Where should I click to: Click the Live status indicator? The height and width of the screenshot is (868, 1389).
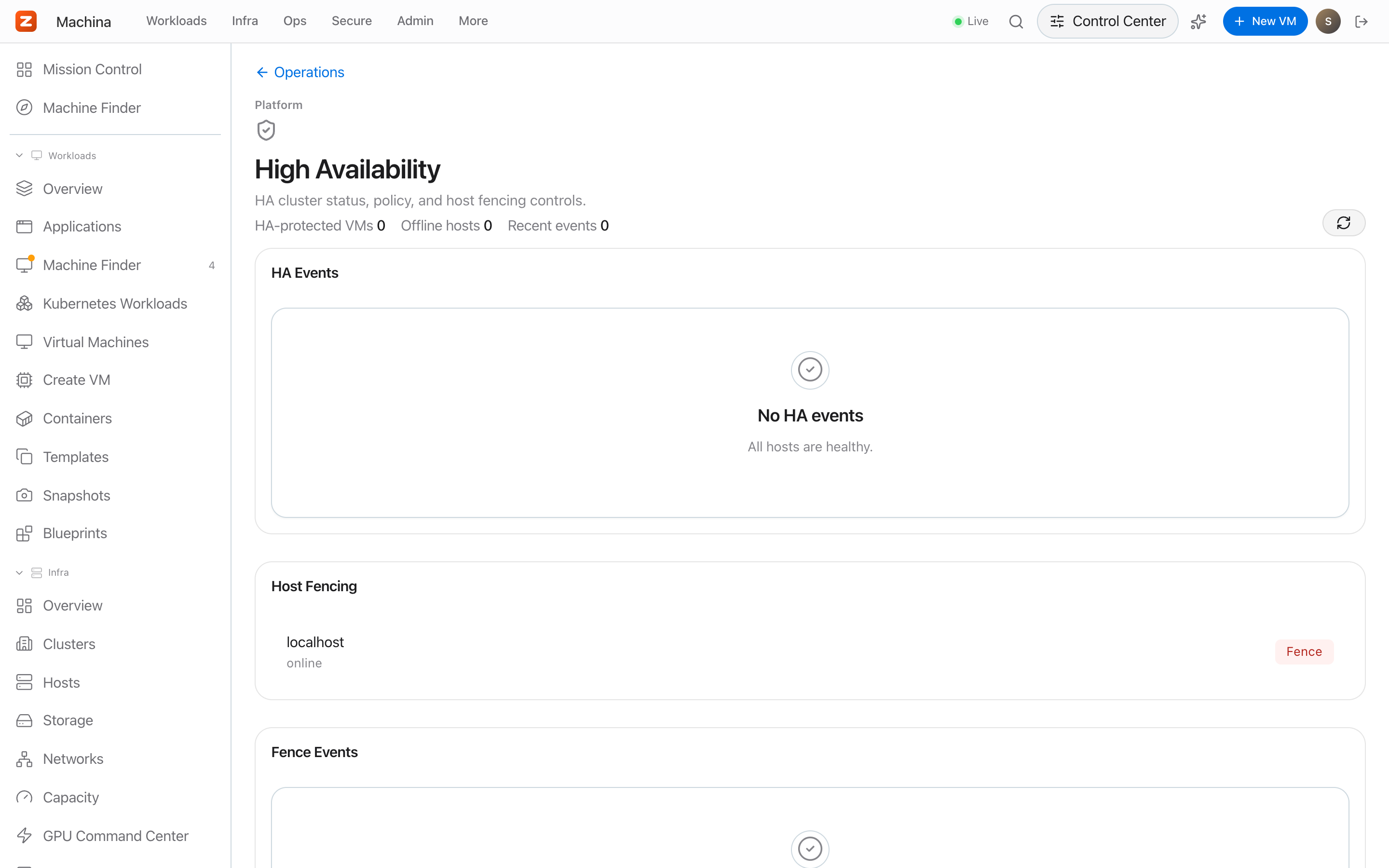970,21
